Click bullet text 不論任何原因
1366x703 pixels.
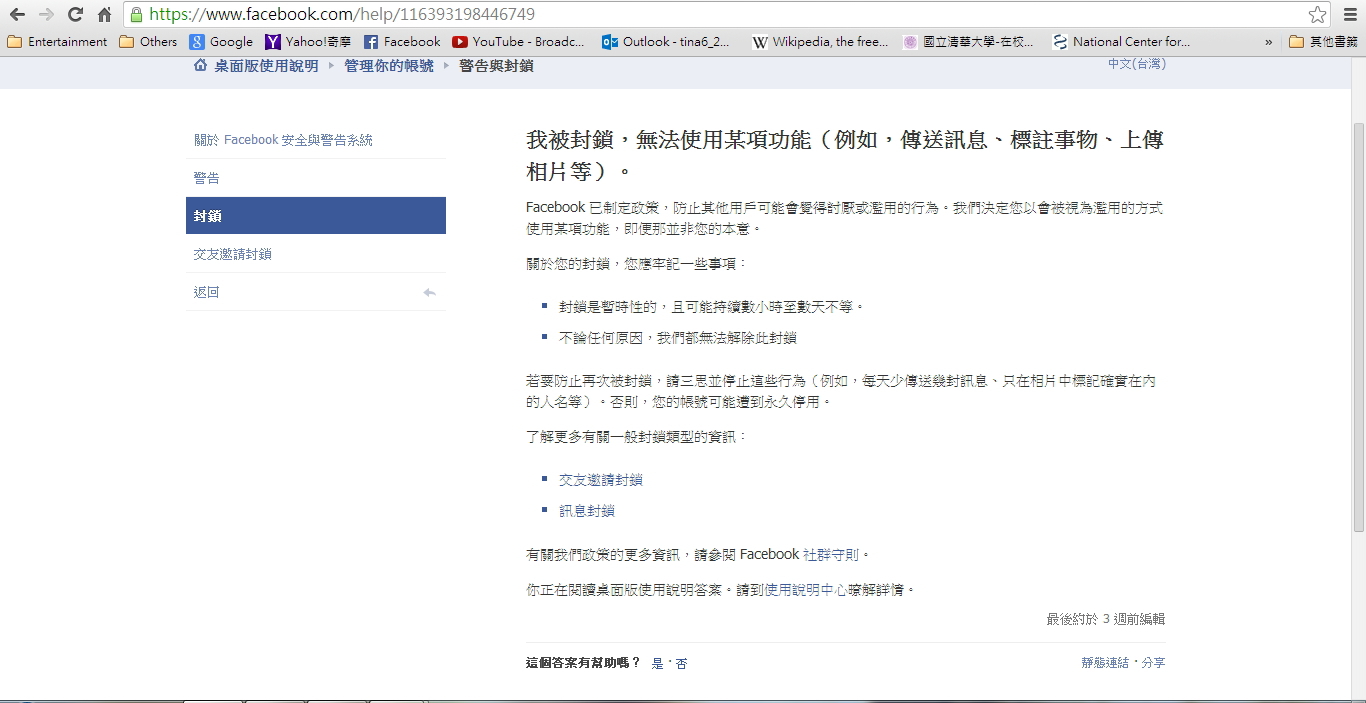[x=677, y=338]
